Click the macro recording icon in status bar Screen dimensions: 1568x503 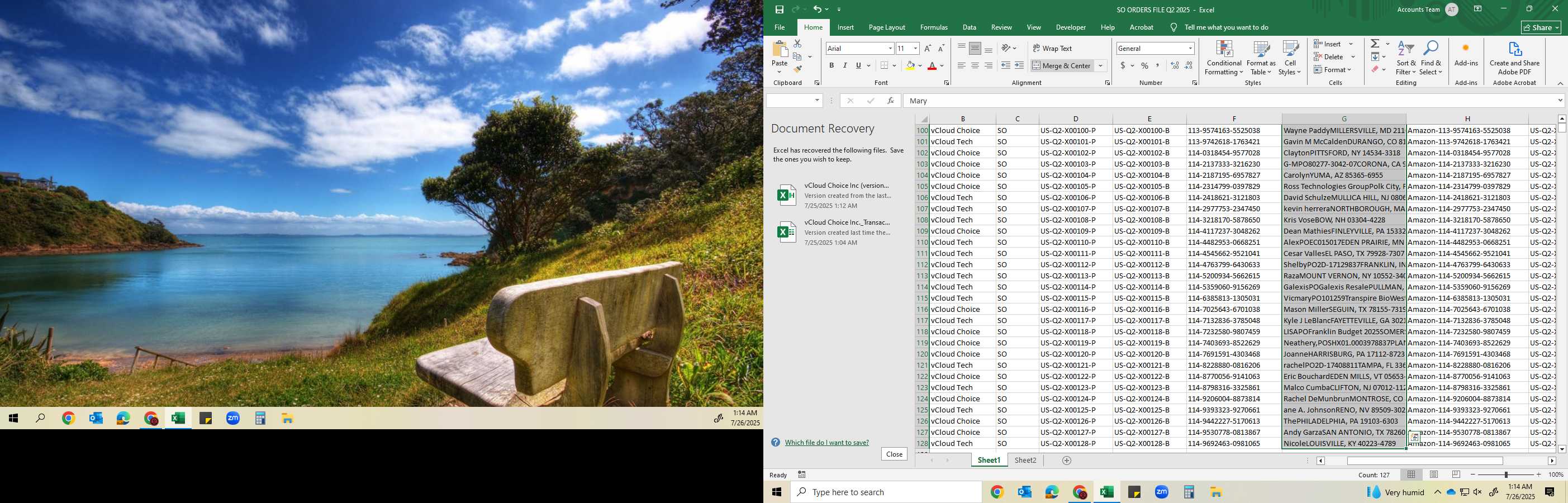802,474
